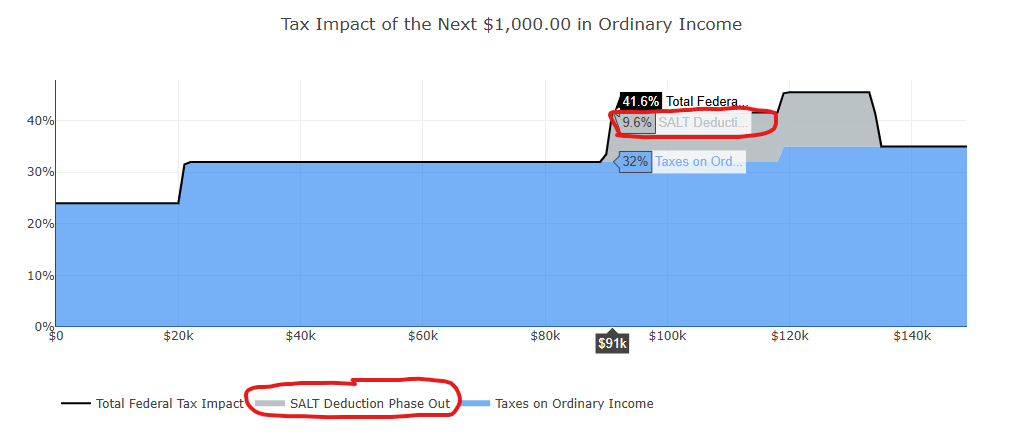Click the 41.6% Total Federal tooltip
This screenshot has width=1024, height=442.
point(683,101)
